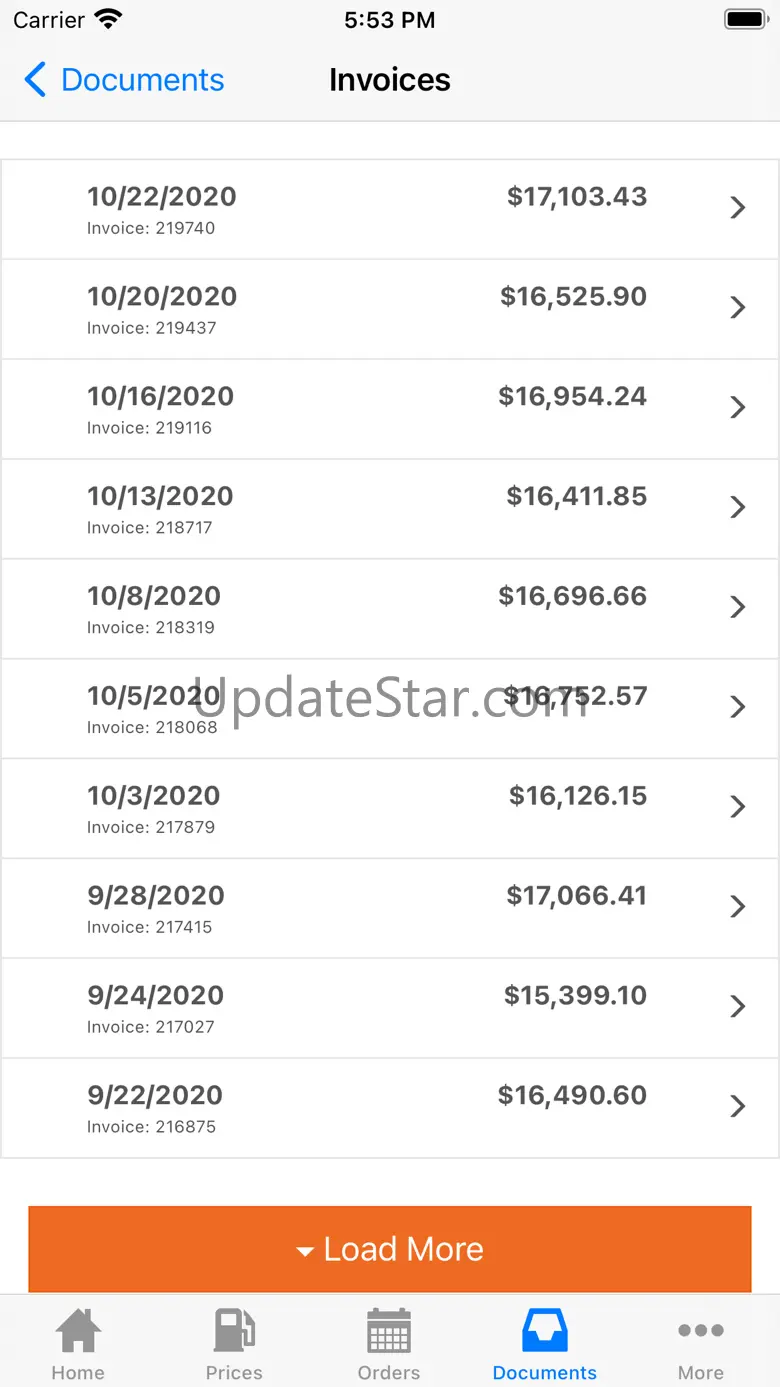Switch to the Prices tab label
The image size is (780, 1387).
pos(234,1373)
